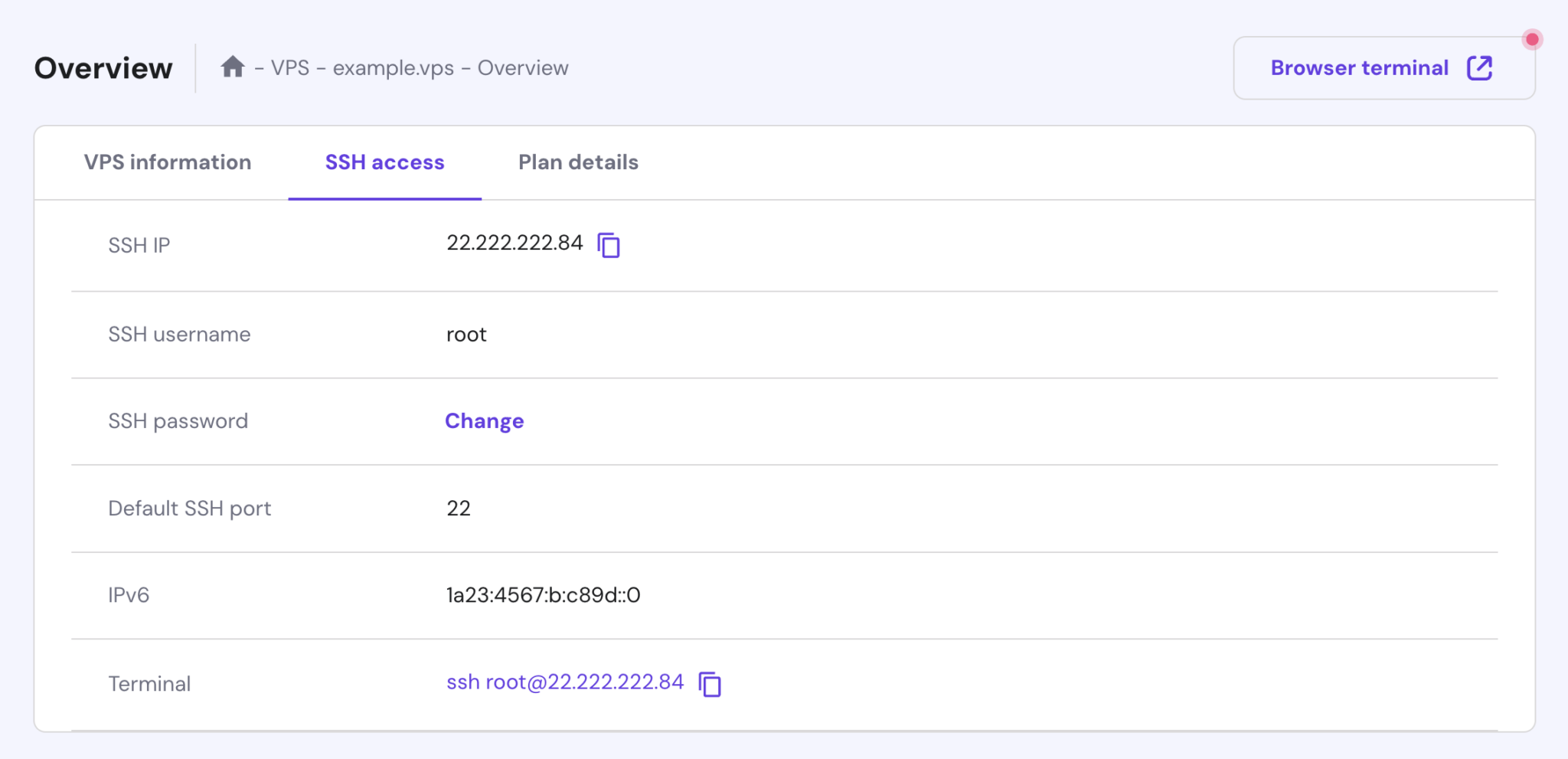This screenshot has width=1568, height=759.
Task: Copy the SSH IP address
Action: 609,245
